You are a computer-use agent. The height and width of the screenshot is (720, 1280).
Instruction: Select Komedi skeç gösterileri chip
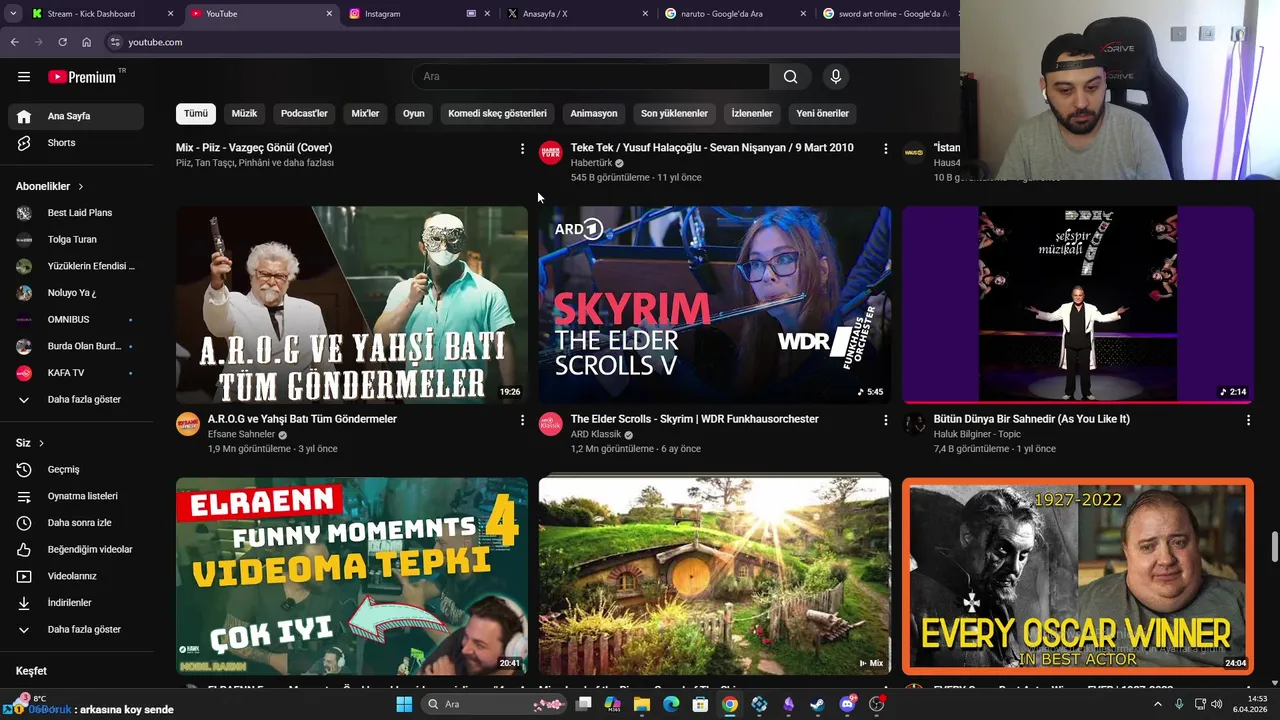click(497, 114)
